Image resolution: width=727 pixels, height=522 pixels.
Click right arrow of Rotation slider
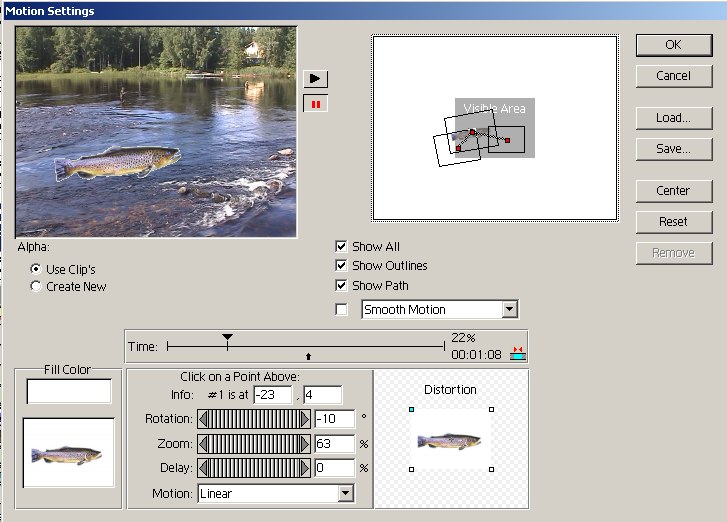pos(305,419)
